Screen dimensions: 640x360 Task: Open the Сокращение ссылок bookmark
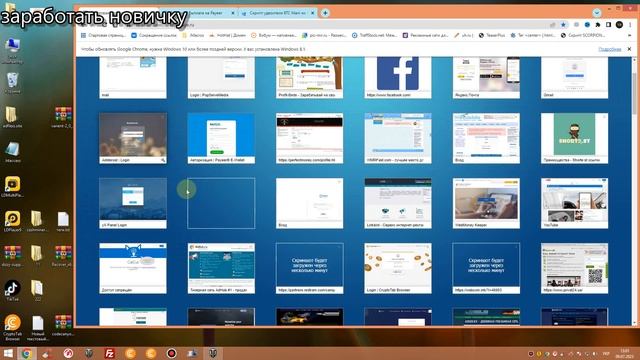pos(154,36)
